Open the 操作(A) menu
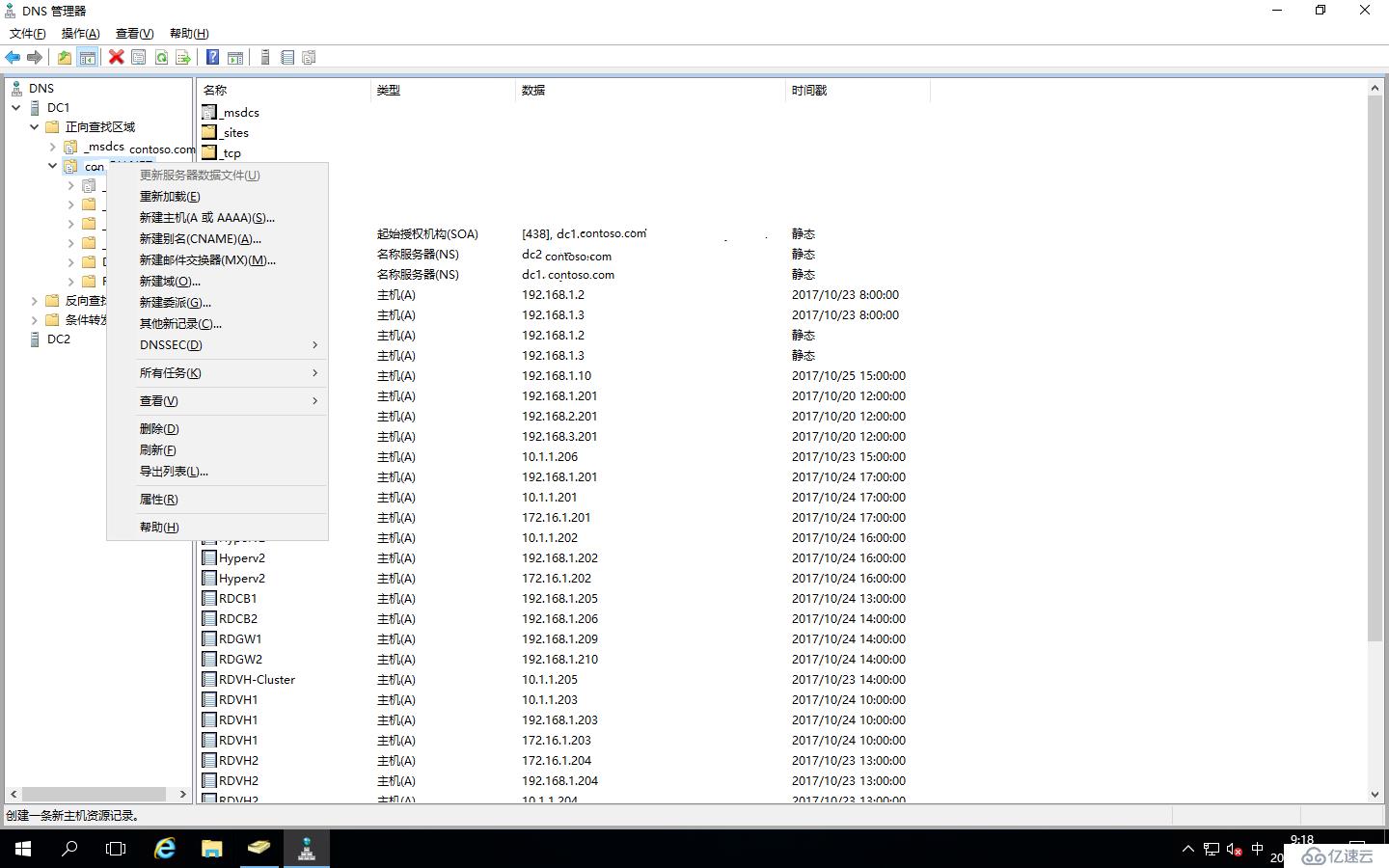 pyautogui.click(x=80, y=34)
